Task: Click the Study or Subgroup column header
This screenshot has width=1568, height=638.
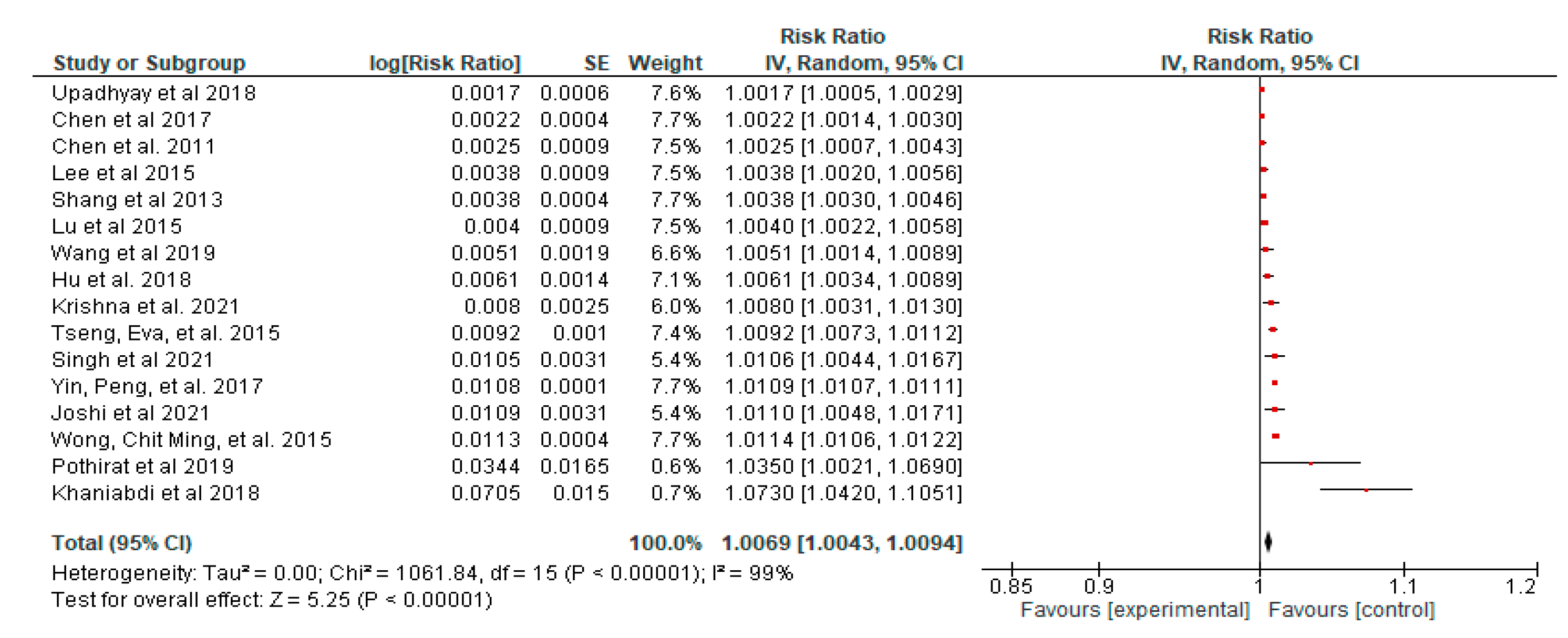Action: tap(149, 63)
